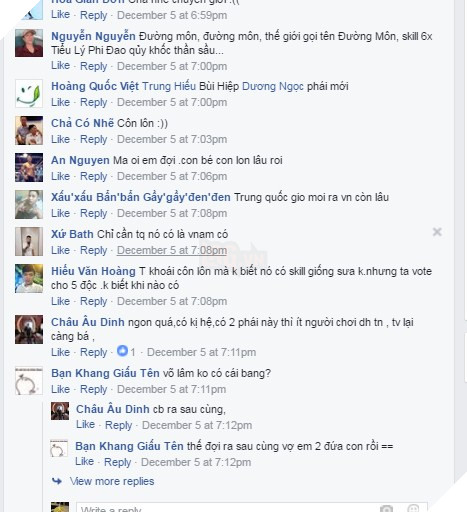Image resolution: width=467 pixels, height=512 pixels.
Task: Click Chả Có Nhê's profile avatar
Action: coord(29,130)
